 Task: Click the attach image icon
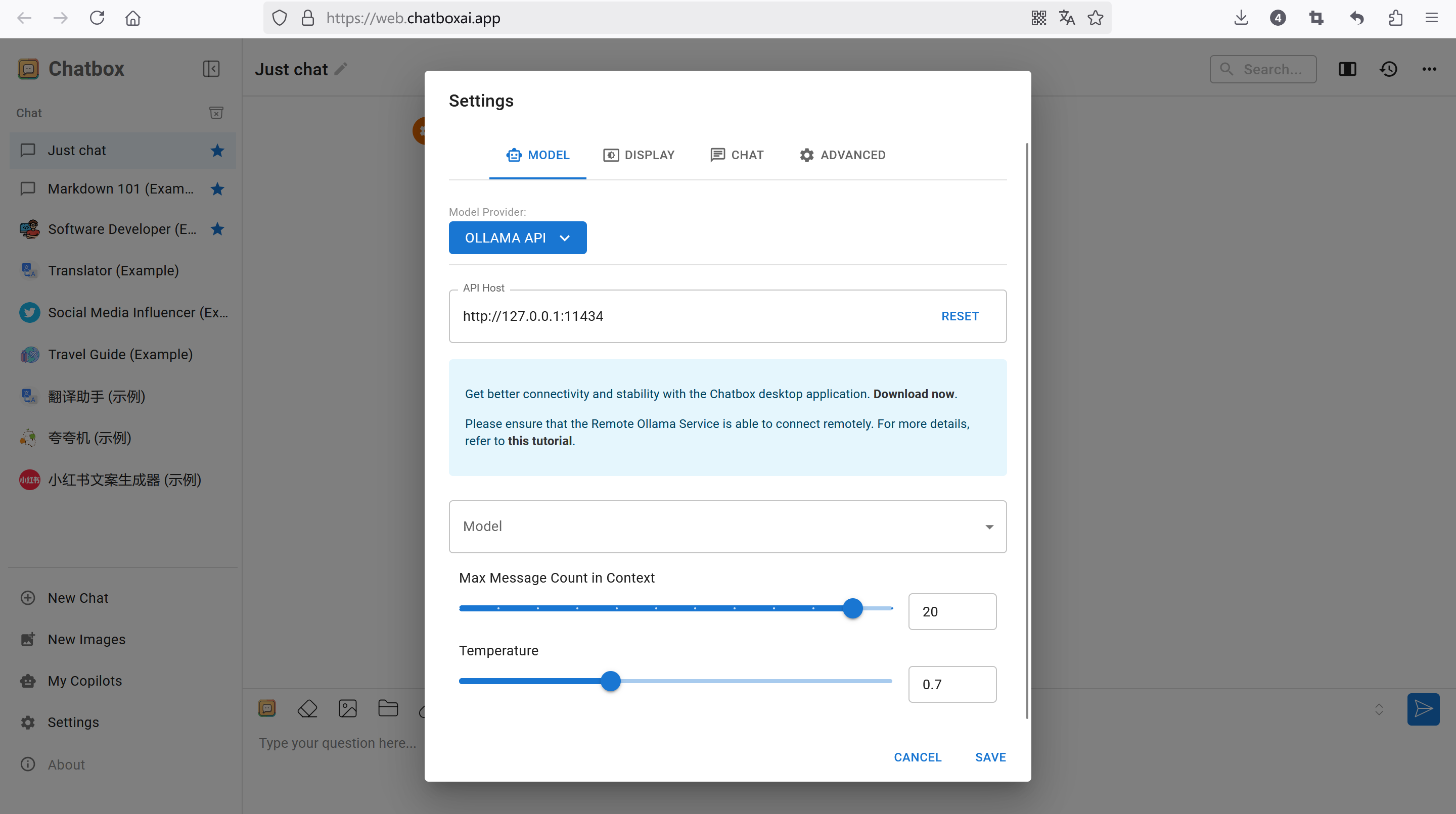coord(348,708)
